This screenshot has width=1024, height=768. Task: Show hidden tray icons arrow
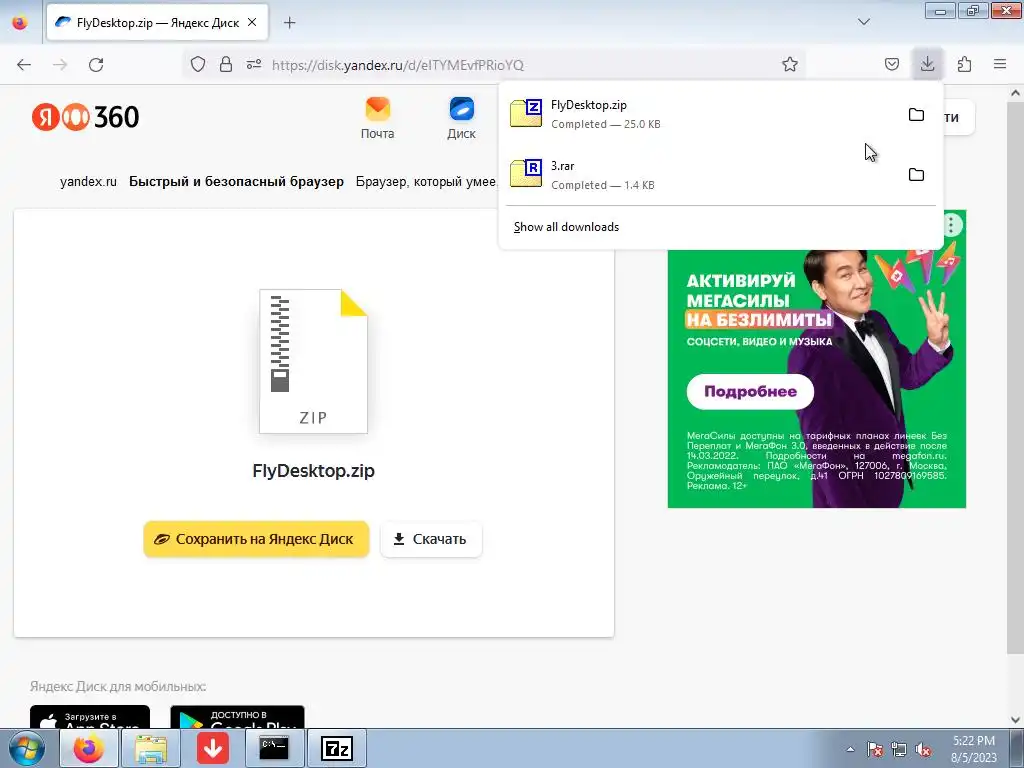[x=850, y=750]
